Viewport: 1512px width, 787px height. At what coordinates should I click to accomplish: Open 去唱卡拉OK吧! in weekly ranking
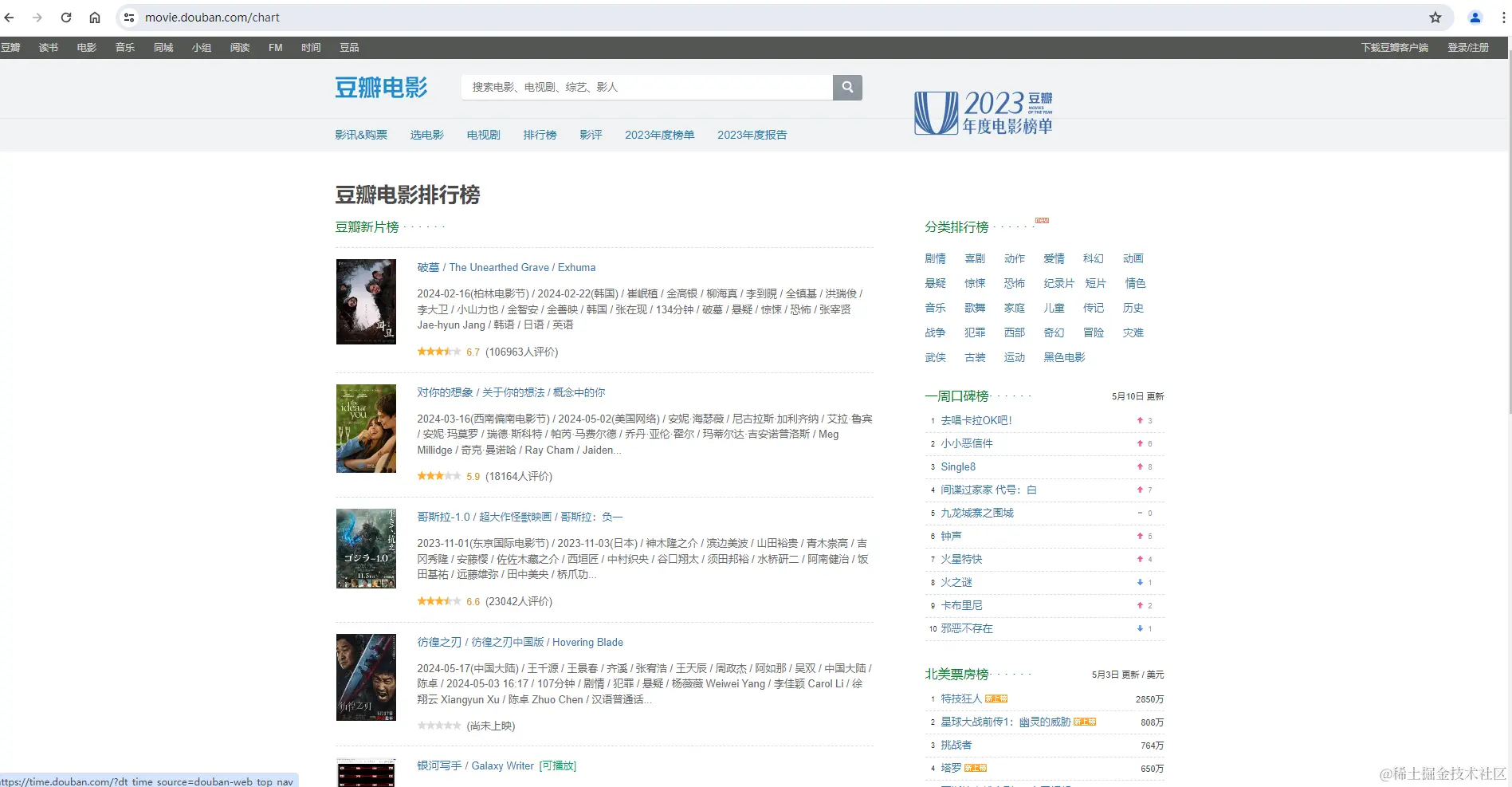coord(976,420)
